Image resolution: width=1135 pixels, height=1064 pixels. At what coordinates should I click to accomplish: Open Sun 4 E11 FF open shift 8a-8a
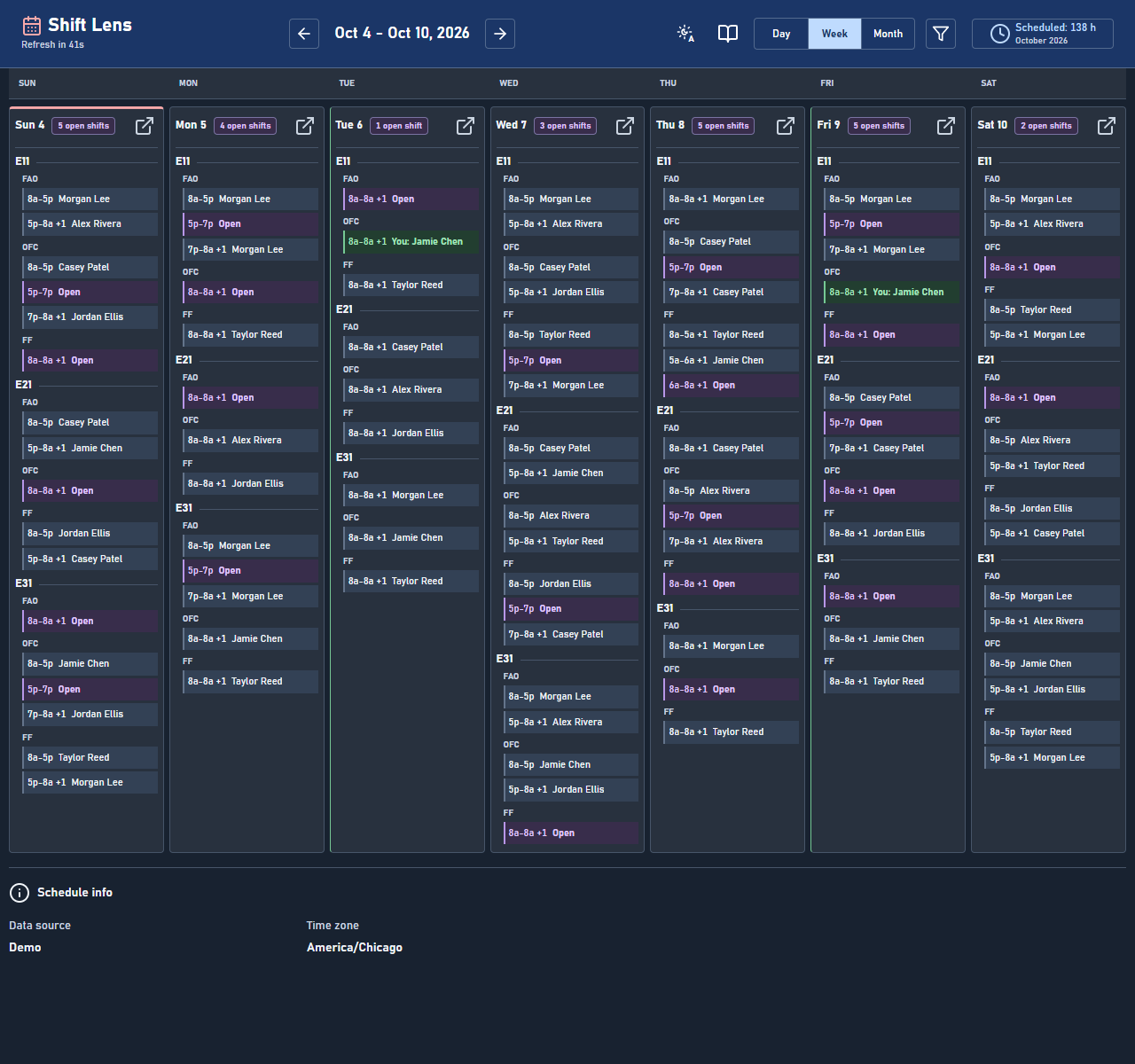pos(90,361)
